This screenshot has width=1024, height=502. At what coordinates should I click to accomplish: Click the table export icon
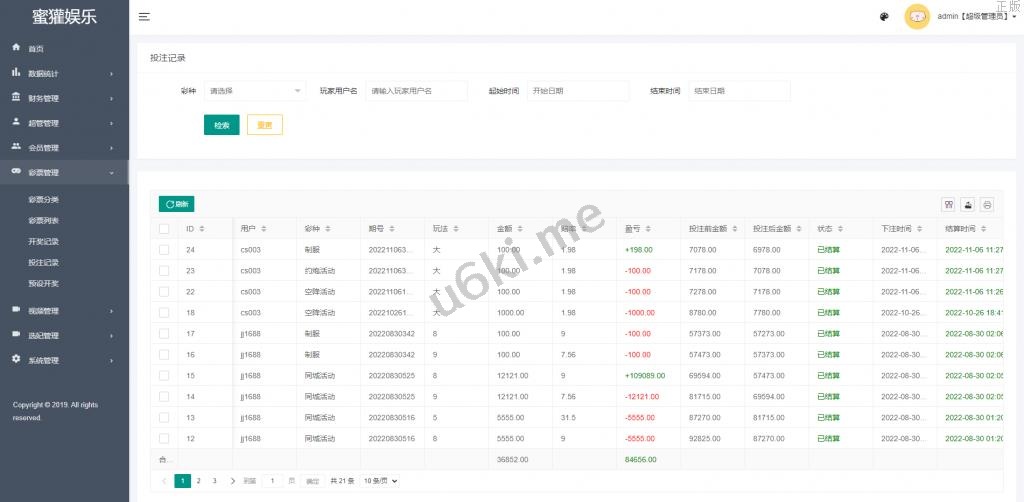point(968,204)
